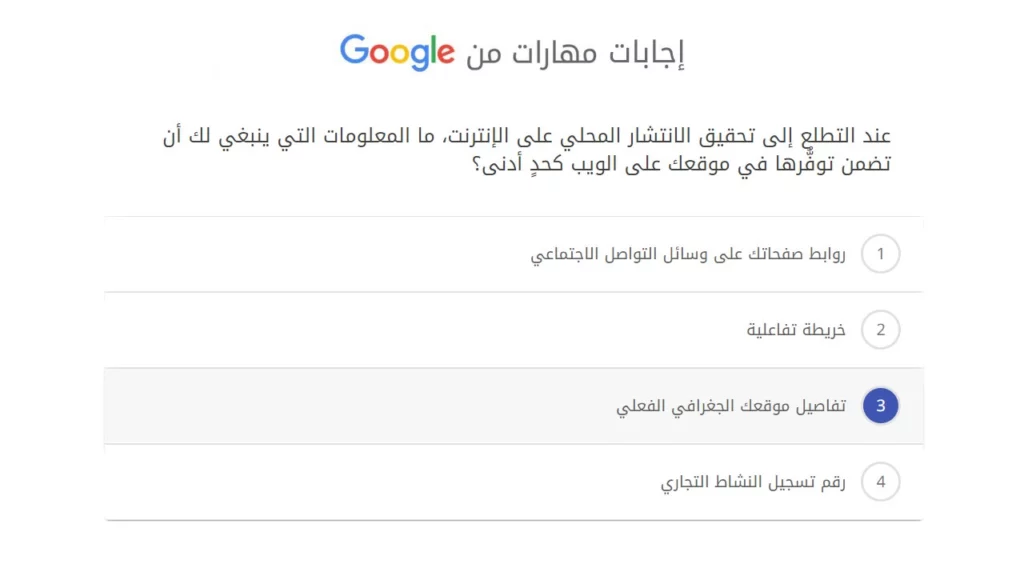Click the blue filled circle marking answer 3
Image resolution: width=1024 pixels, height=576 pixels.
pos(880,405)
